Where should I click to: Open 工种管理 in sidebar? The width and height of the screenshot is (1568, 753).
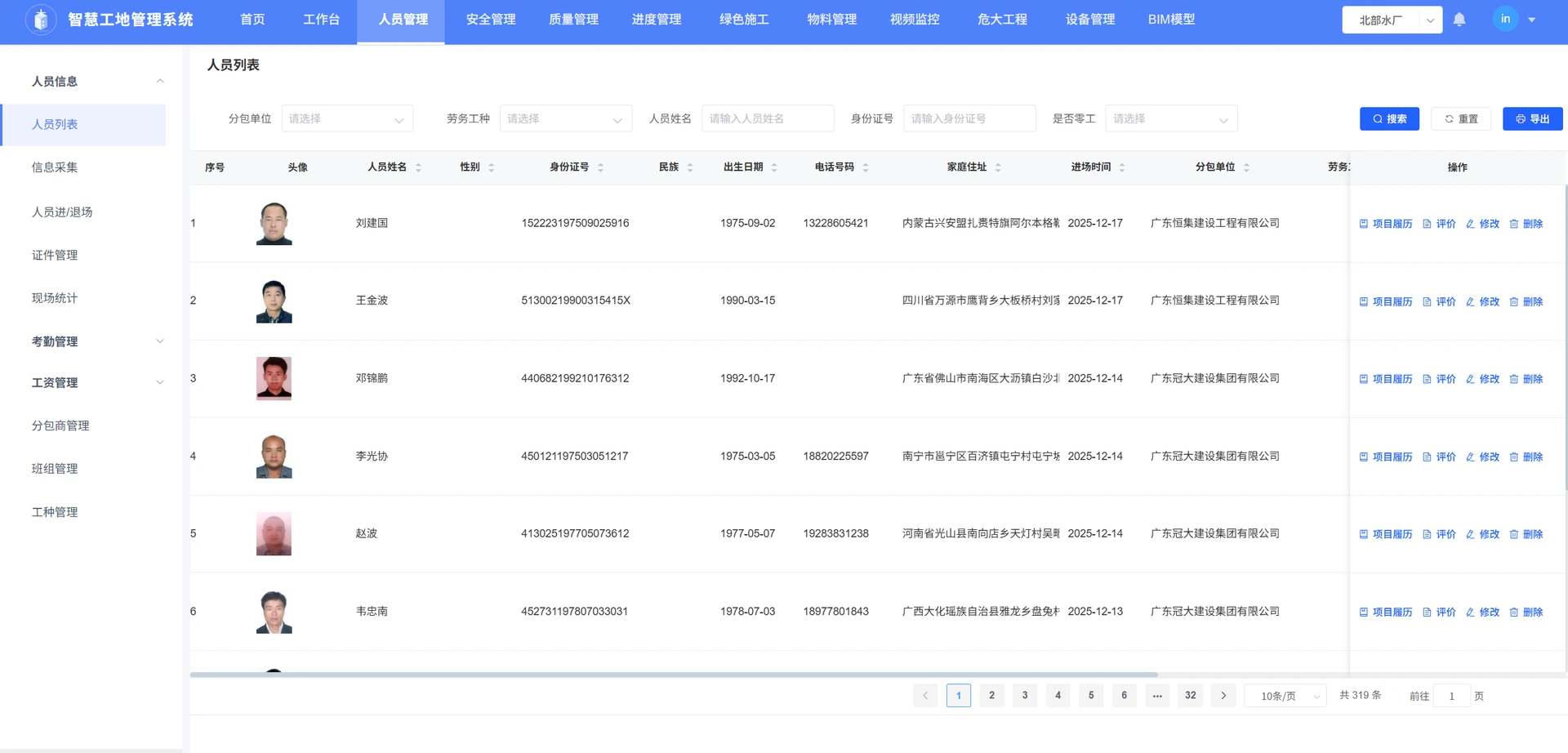(x=55, y=512)
